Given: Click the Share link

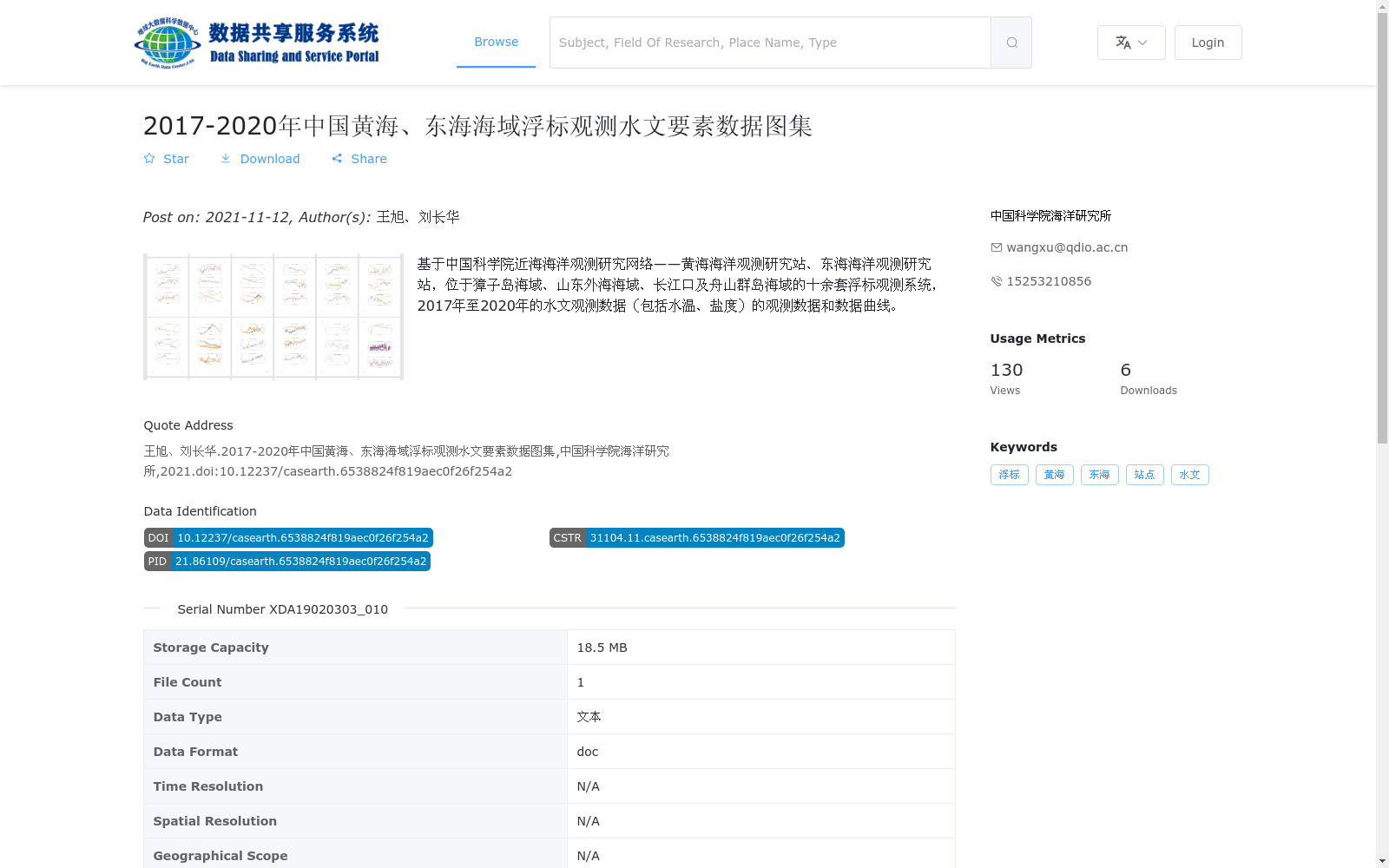Looking at the screenshot, I should point(359,159).
